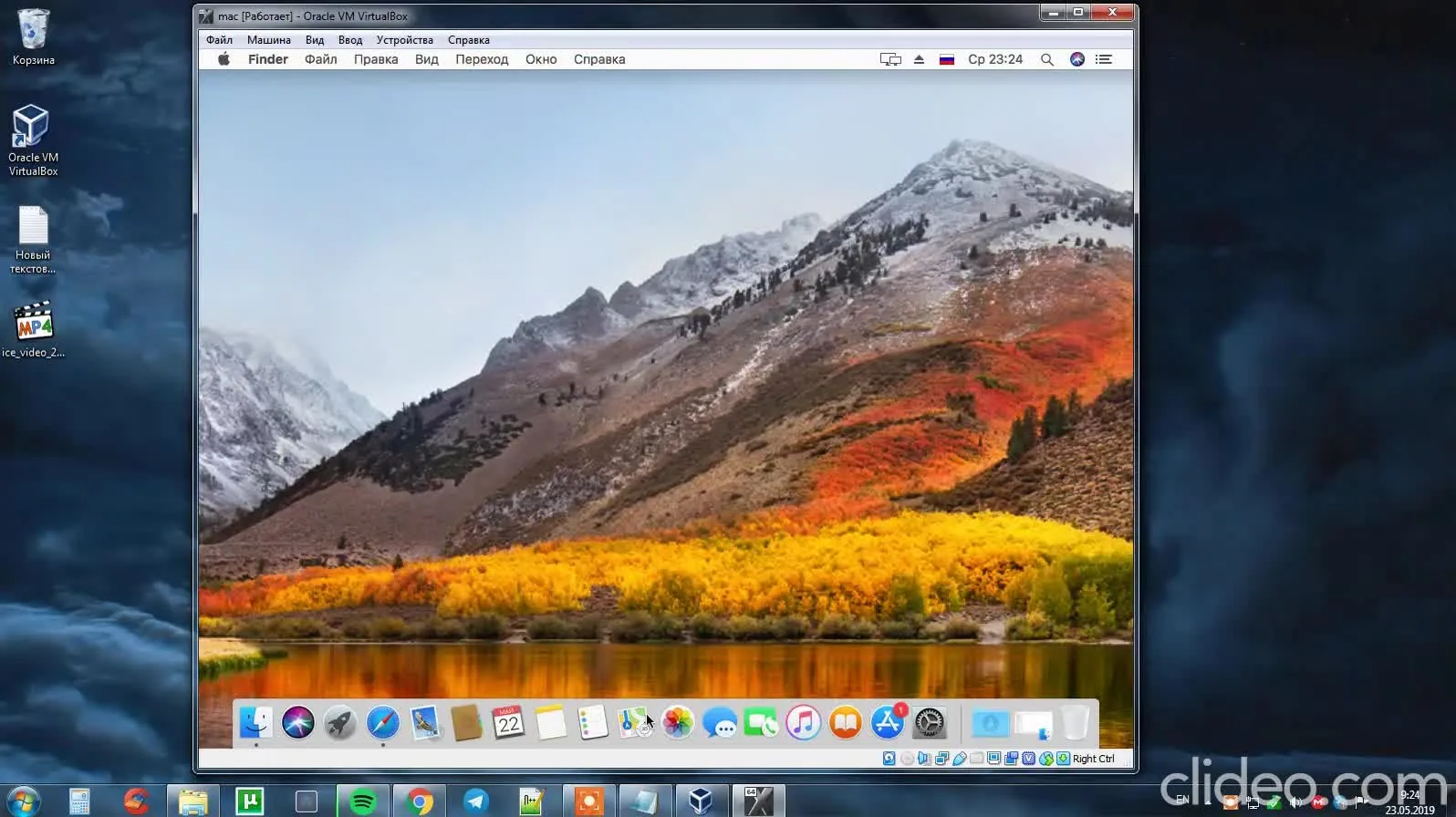The image size is (1456, 817).
Task: Open macOS Переход menu
Action: pos(482,59)
